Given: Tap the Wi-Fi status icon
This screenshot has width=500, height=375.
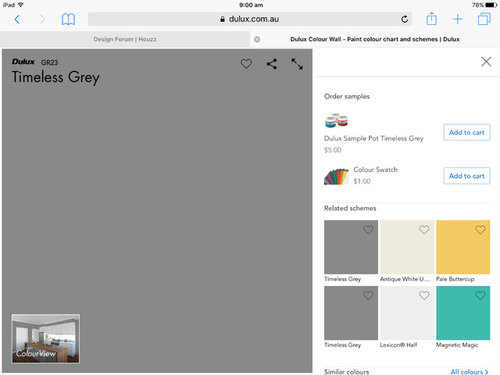Looking at the screenshot, I should coord(21,5).
